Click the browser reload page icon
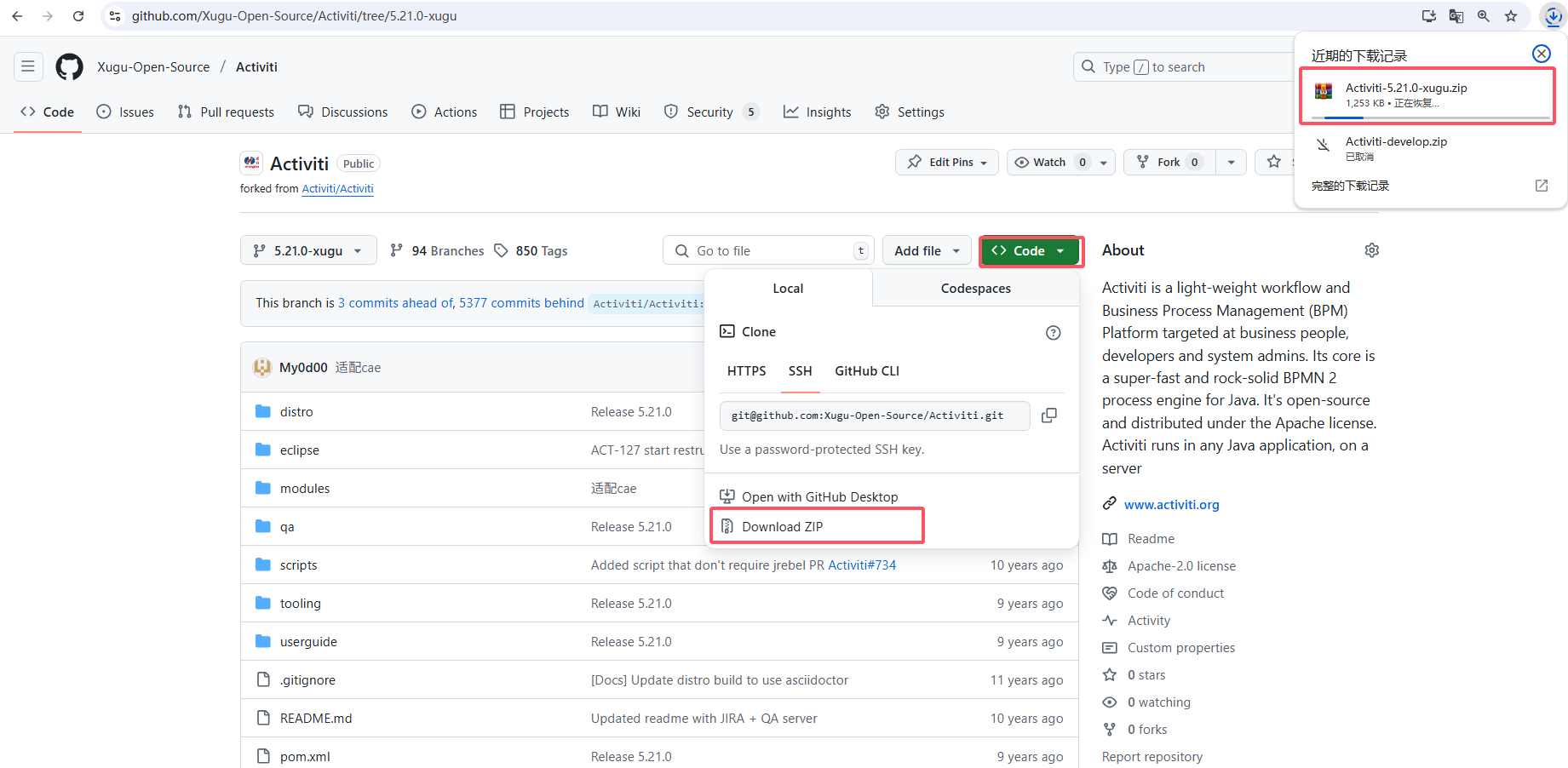This screenshot has height=768, width=1568. pos(78,16)
